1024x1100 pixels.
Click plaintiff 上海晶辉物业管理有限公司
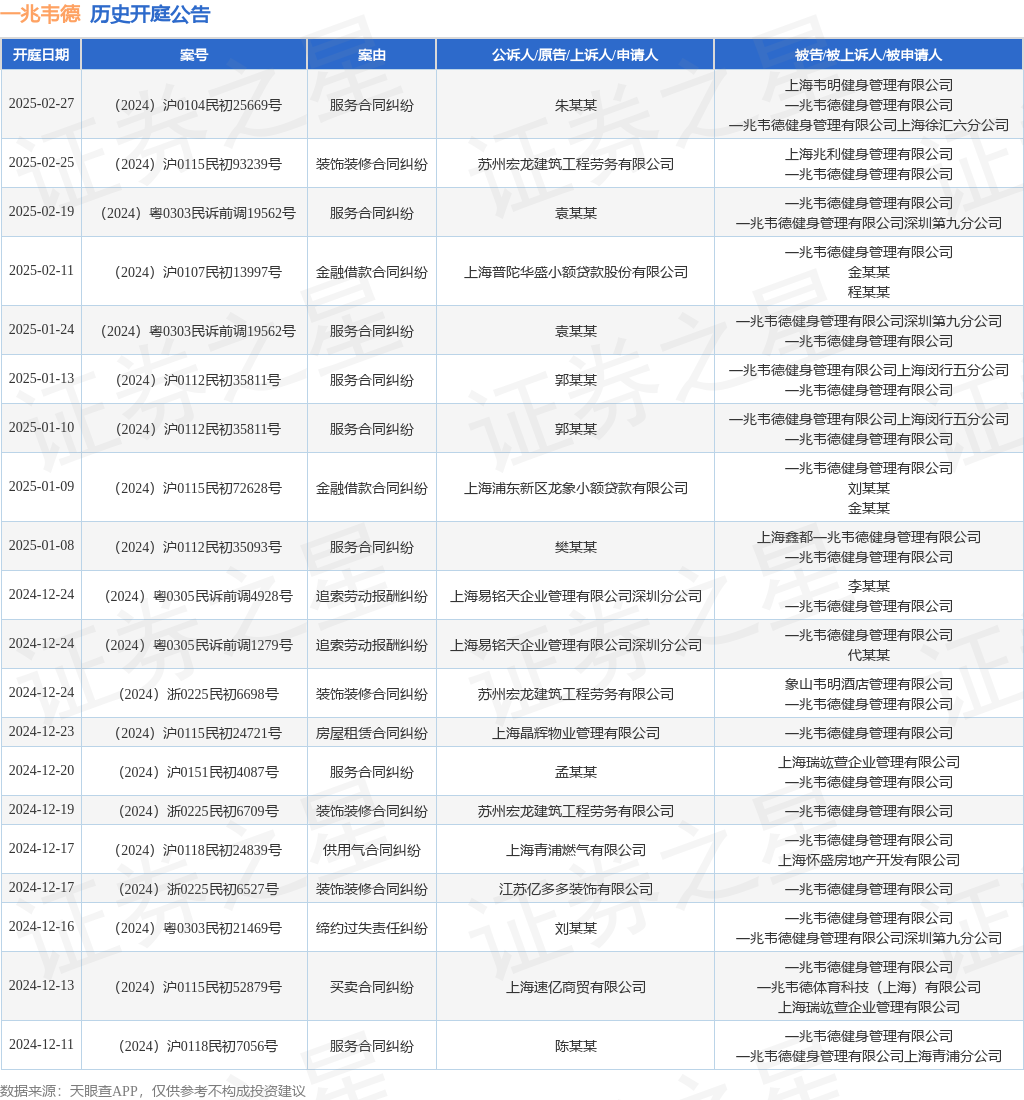pyautogui.click(x=576, y=733)
